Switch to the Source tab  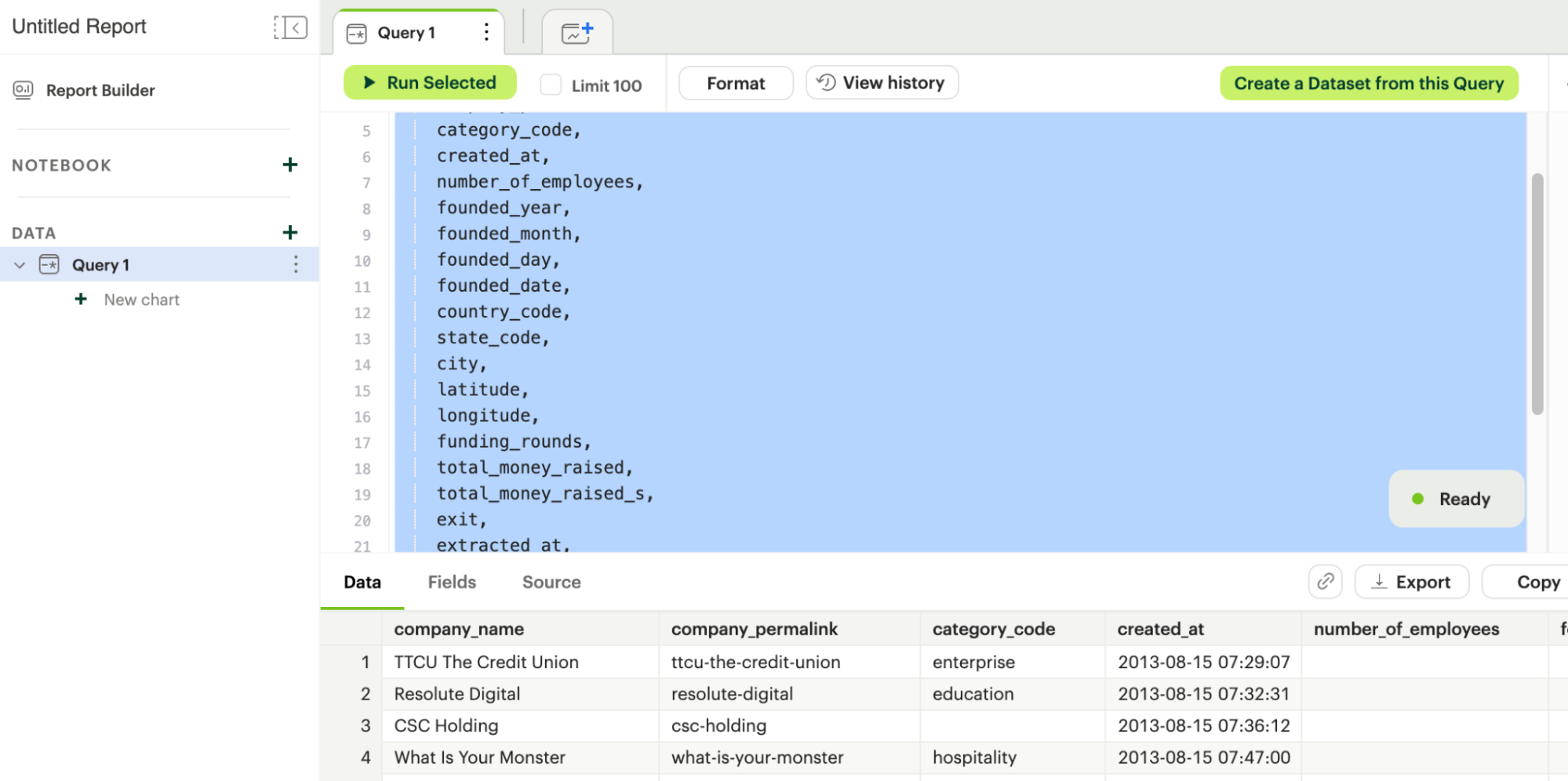(x=551, y=582)
